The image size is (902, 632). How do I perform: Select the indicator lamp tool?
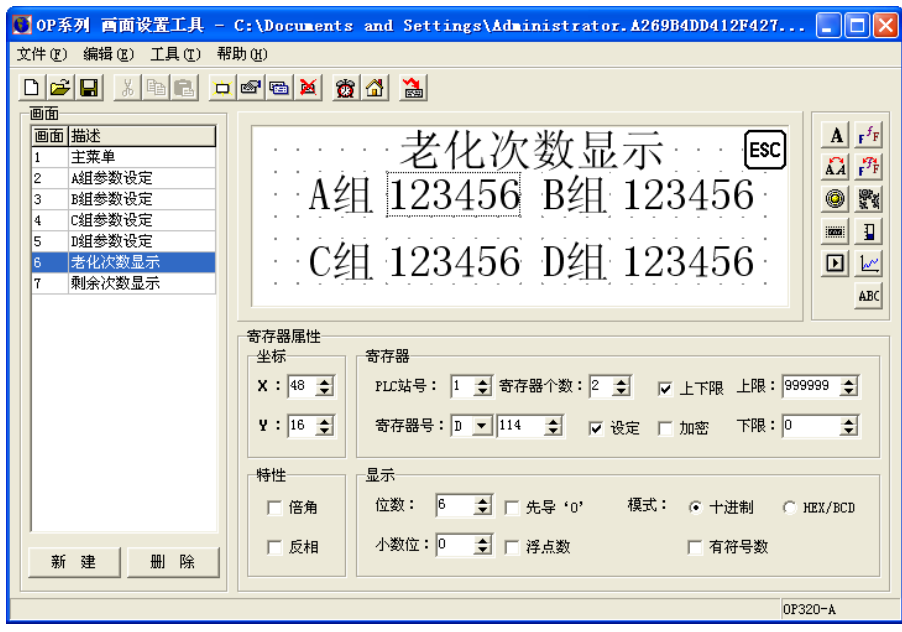pos(835,200)
